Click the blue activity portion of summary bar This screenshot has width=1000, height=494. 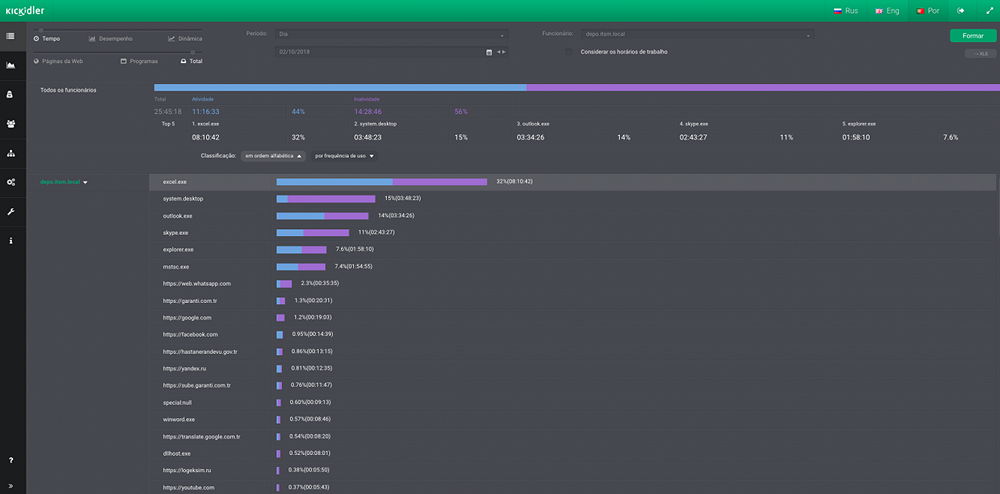pos(340,87)
